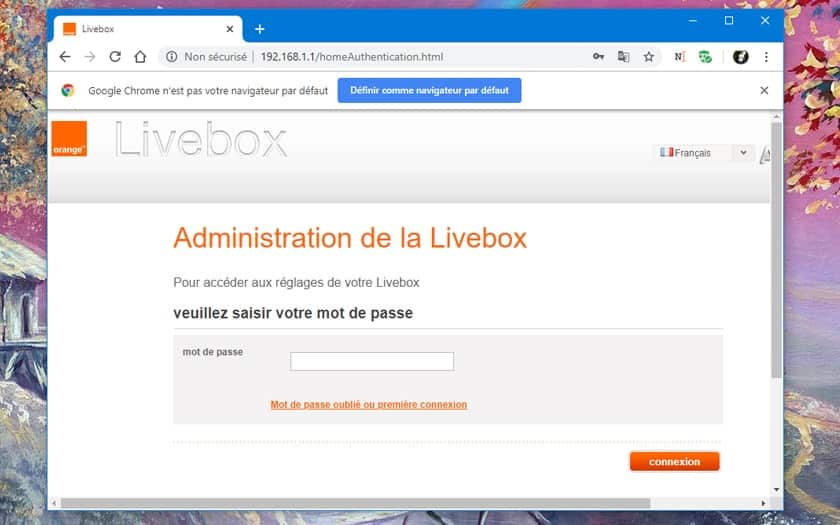The image size is (840, 525).
Task: Click the Livebox header title
Action: pos(201,139)
